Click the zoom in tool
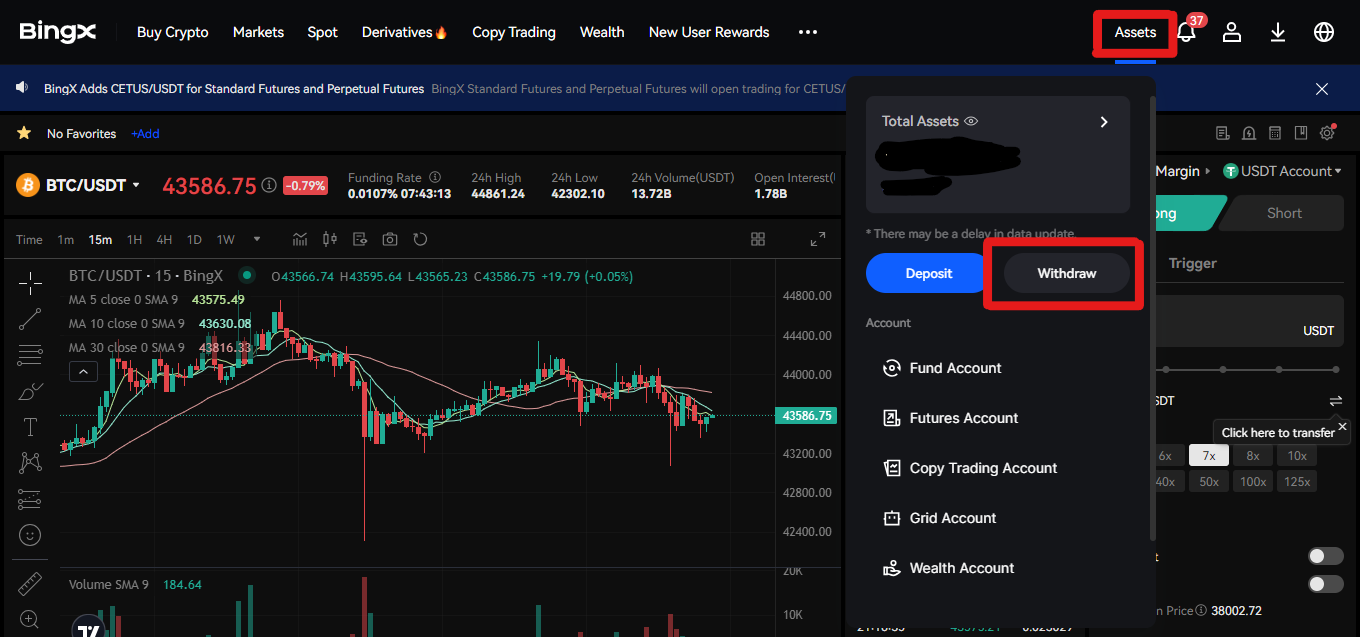The height and width of the screenshot is (637, 1360). click(30, 619)
